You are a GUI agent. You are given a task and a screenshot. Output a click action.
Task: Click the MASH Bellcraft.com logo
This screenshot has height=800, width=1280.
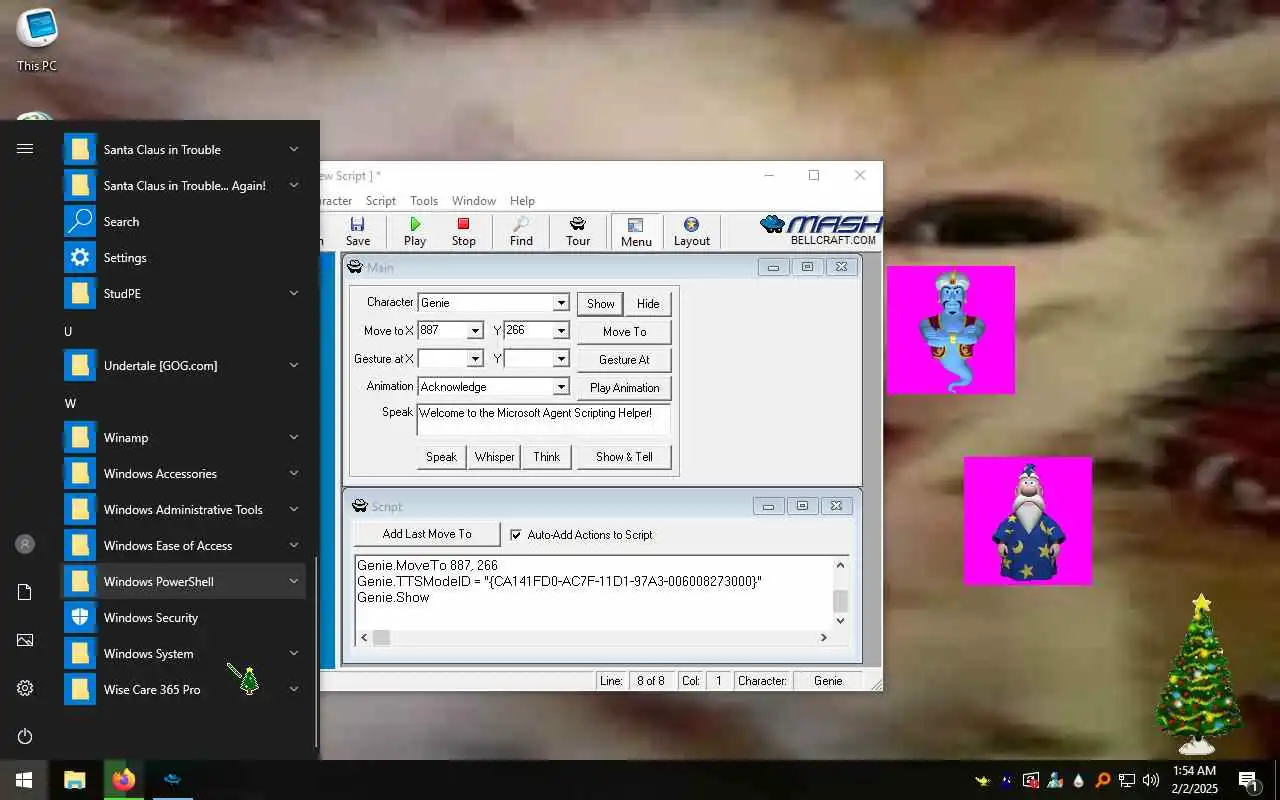coord(820,230)
